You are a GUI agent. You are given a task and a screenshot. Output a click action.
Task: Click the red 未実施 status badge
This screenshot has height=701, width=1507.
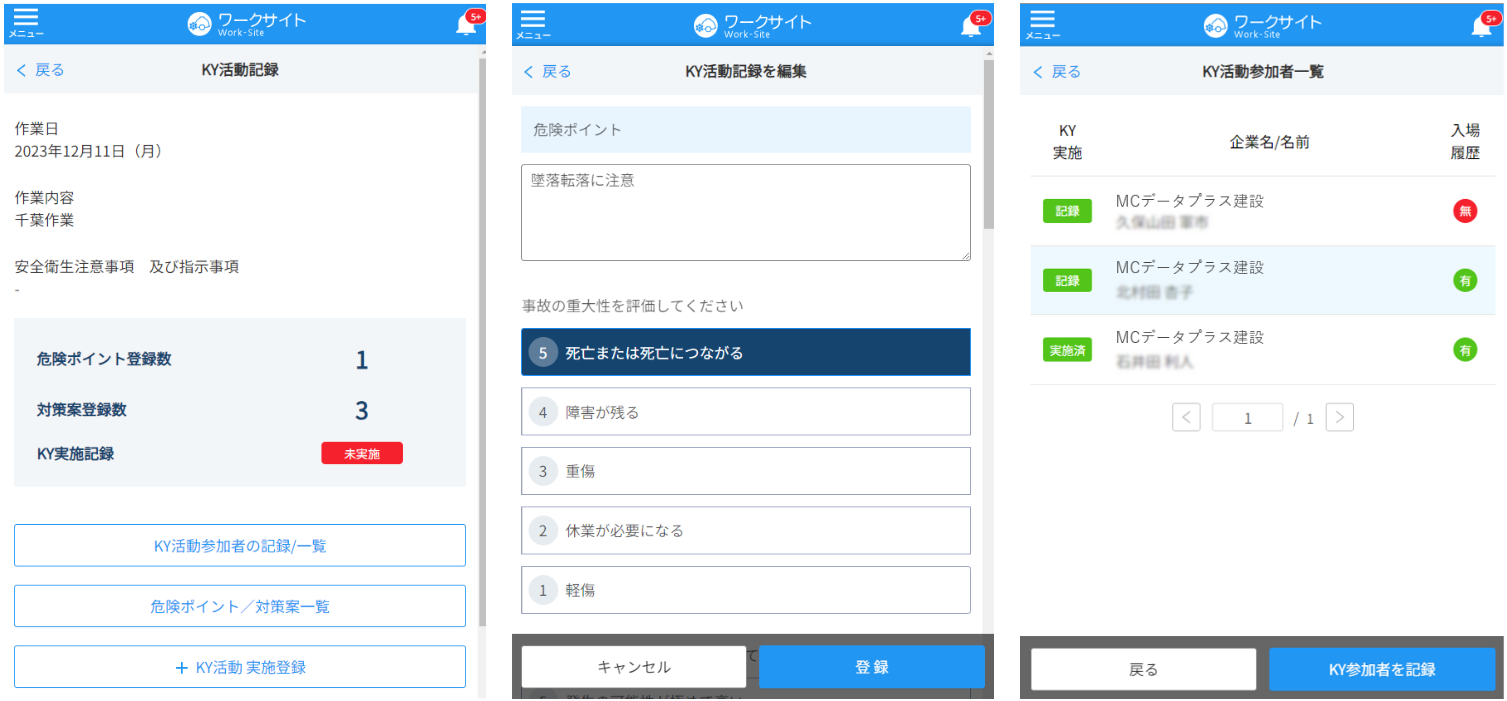[x=361, y=454]
